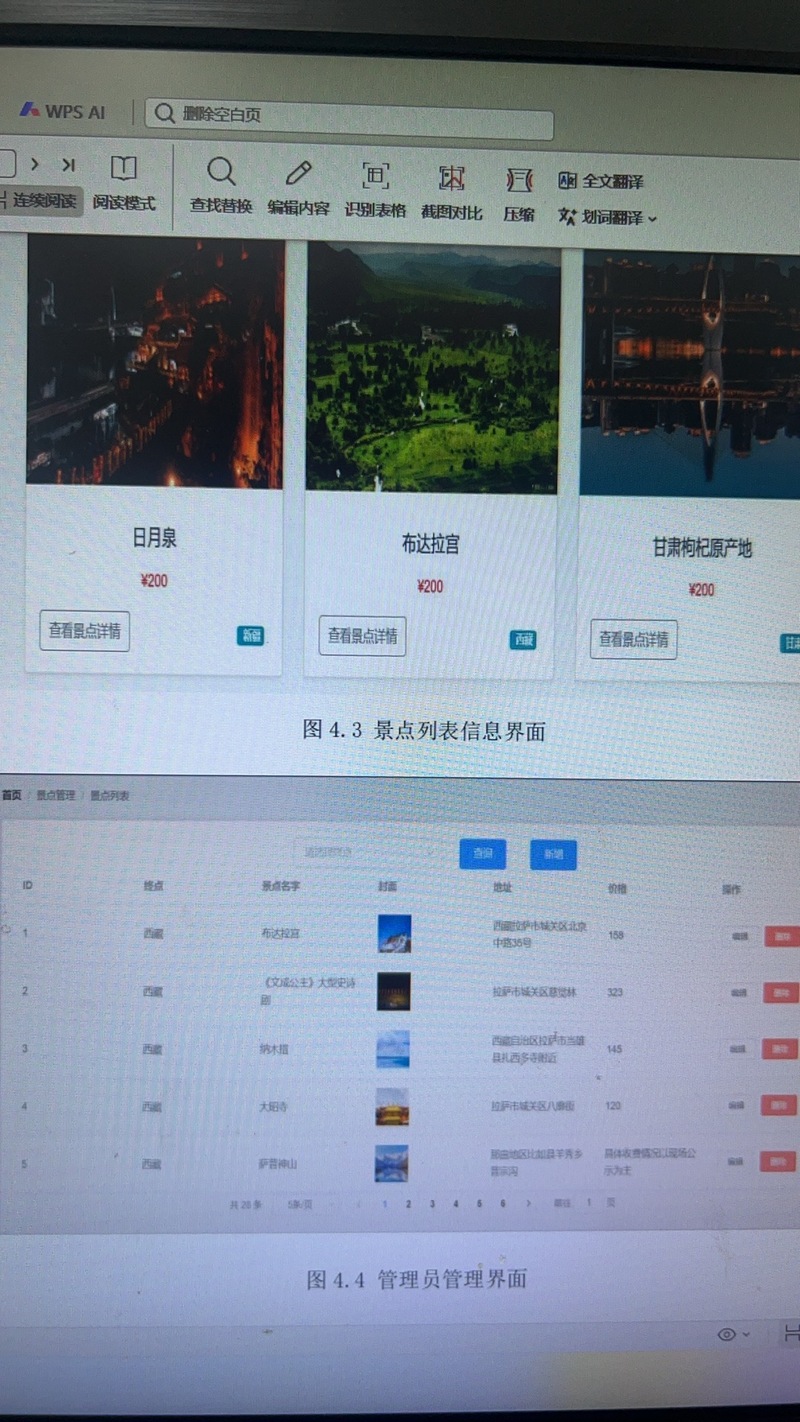The image size is (800, 1422).
Task: Go to pagination page 6
Action: point(503,1204)
